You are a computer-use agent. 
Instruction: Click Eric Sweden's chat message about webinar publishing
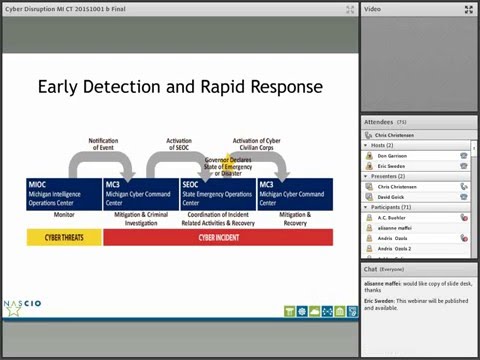[416, 304]
